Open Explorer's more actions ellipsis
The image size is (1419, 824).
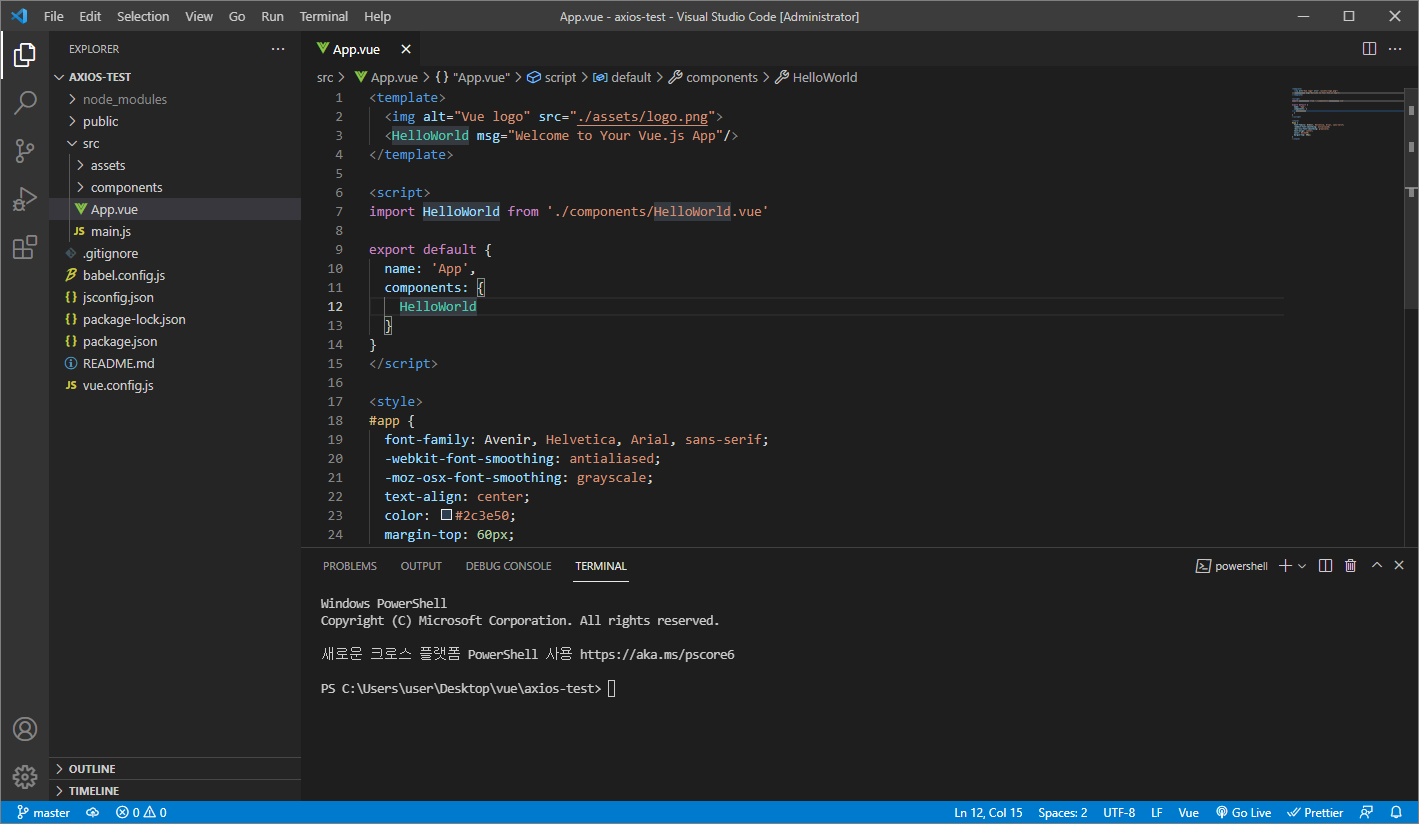pyautogui.click(x=278, y=49)
